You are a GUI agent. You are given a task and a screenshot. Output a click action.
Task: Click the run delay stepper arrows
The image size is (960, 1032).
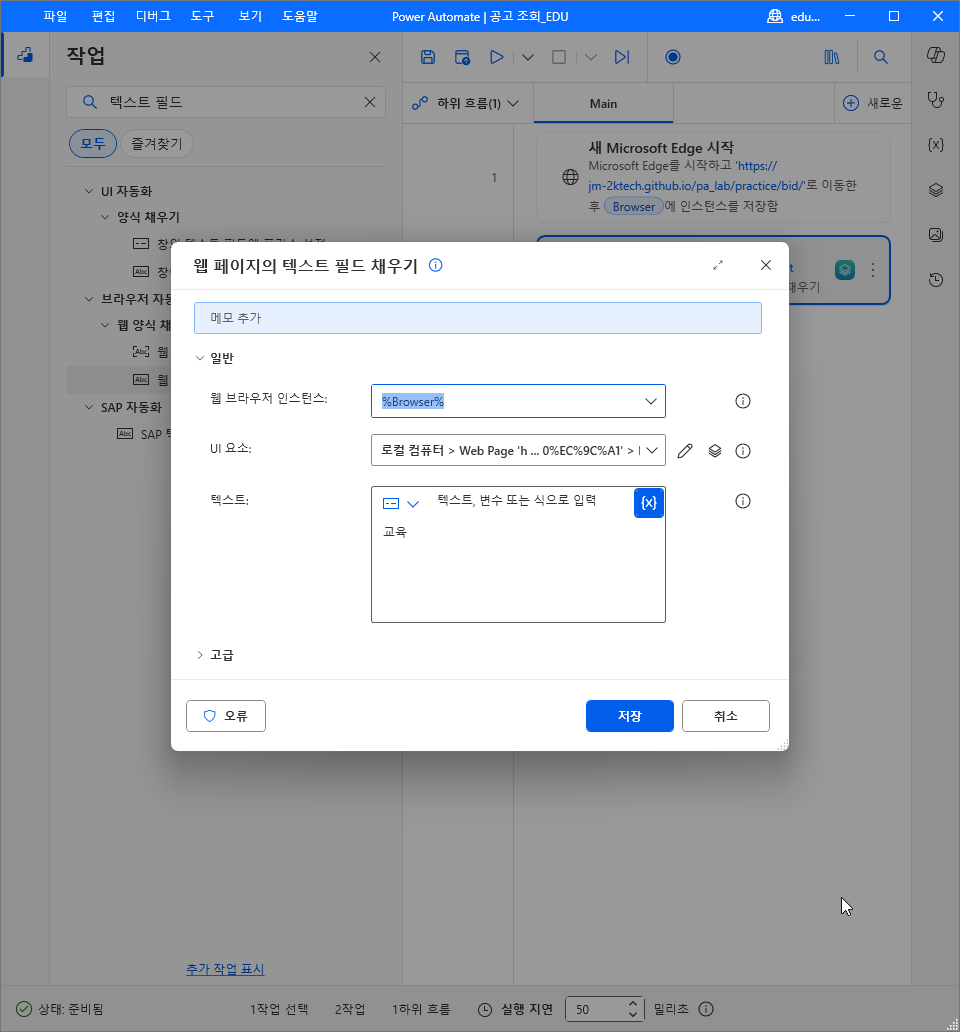coord(632,1009)
